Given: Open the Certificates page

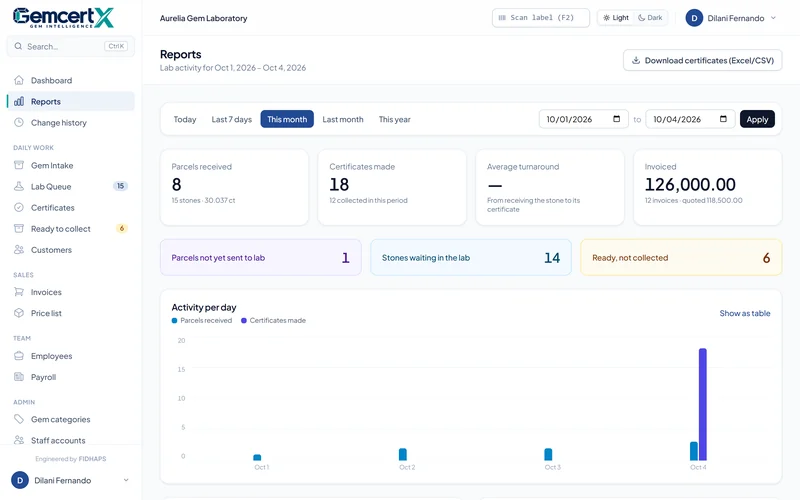Looking at the screenshot, I should [71, 208].
